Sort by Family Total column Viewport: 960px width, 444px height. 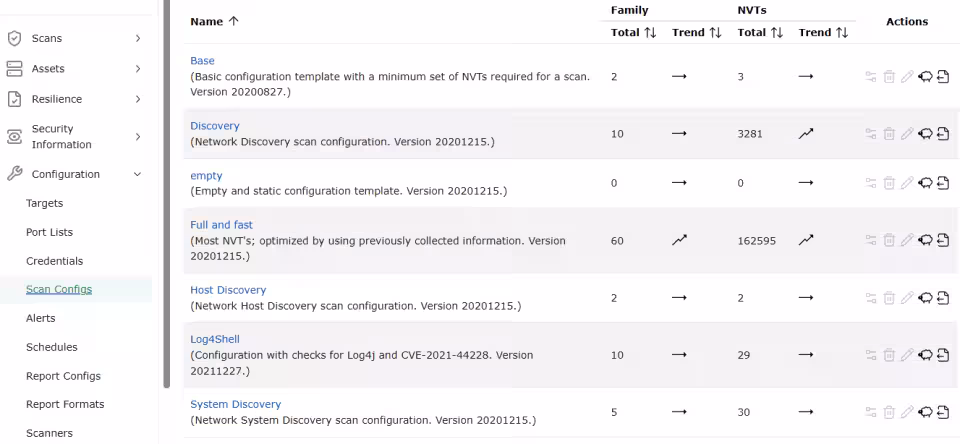coord(633,33)
